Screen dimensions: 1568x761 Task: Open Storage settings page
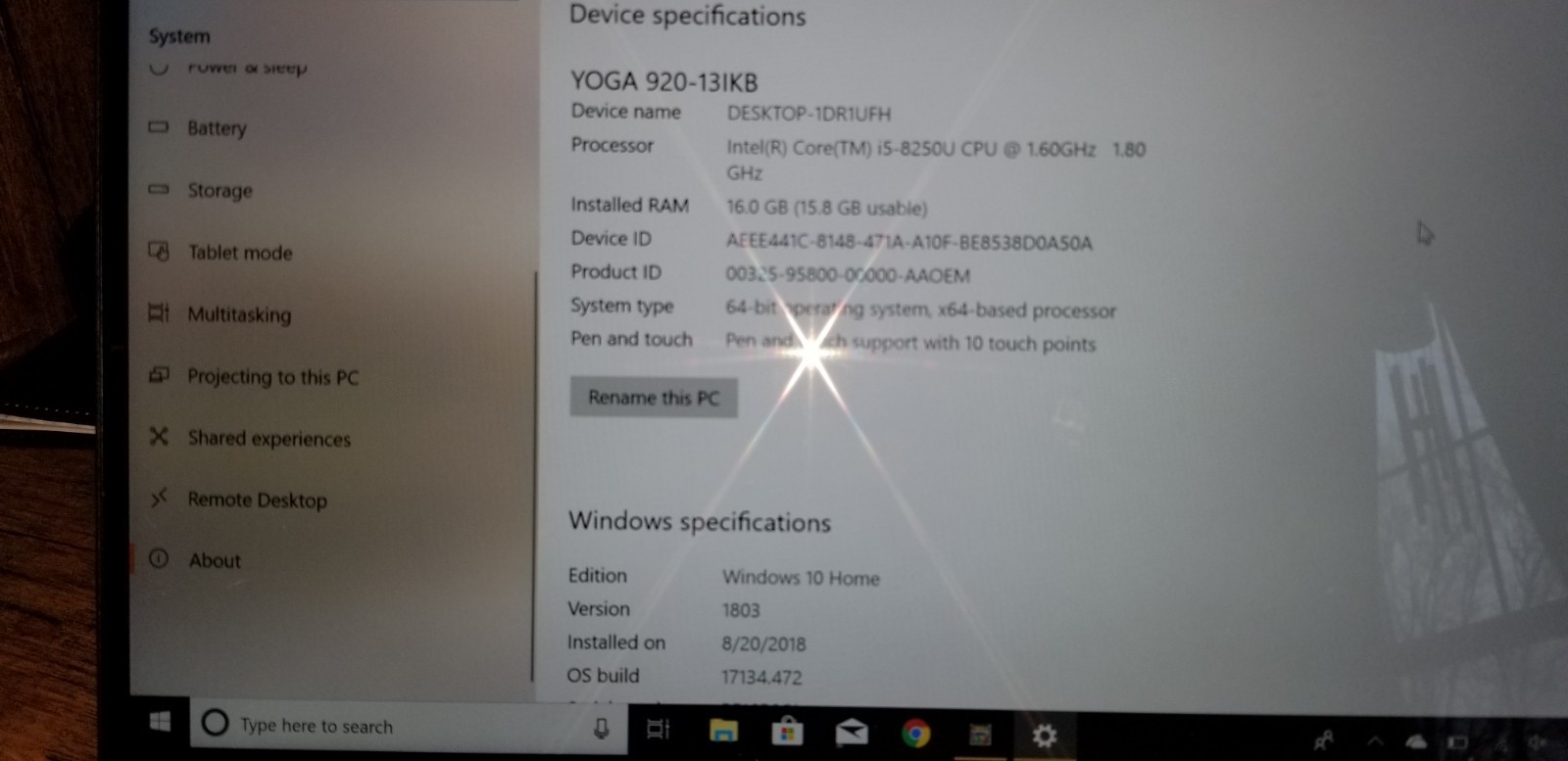point(220,190)
